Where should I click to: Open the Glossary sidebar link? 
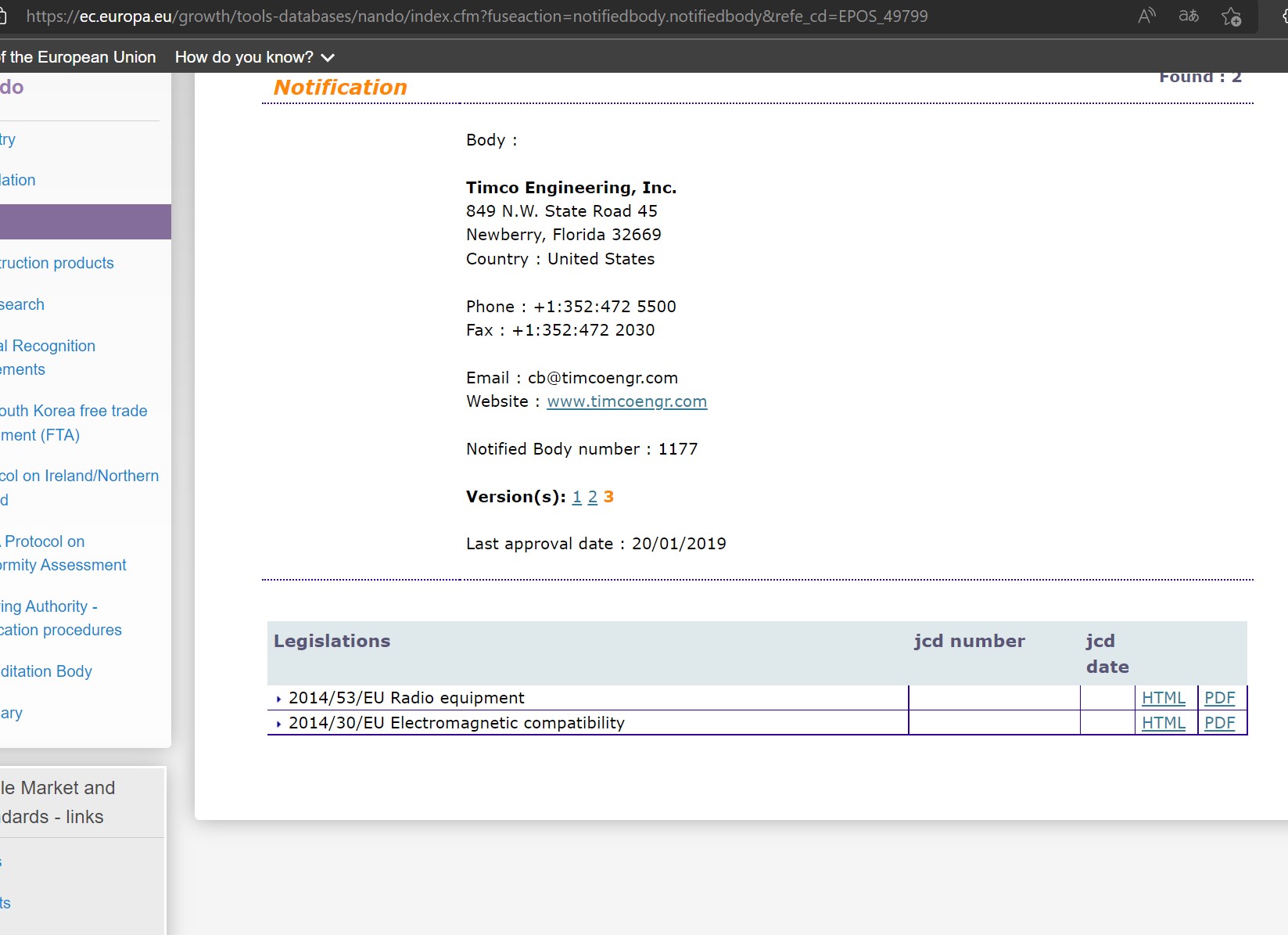(x=12, y=713)
